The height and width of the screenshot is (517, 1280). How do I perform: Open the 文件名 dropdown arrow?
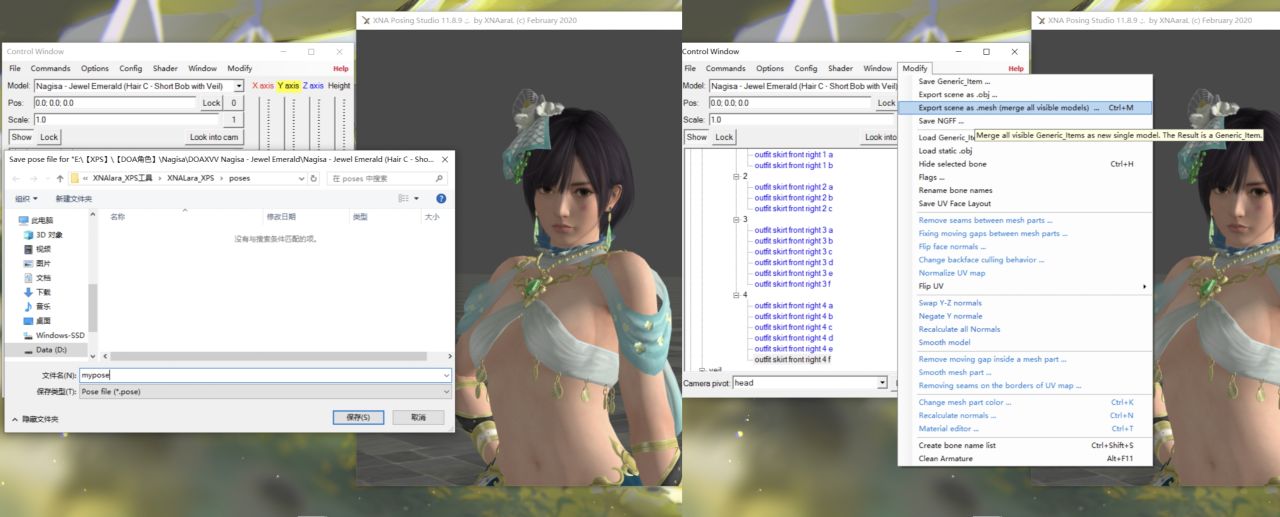coord(446,375)
